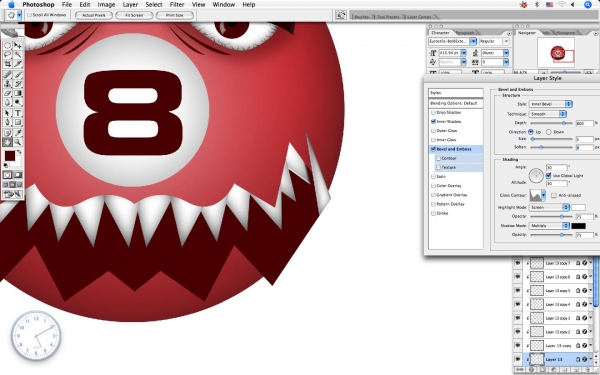Select the Eraser tool
Screen dimensions: 600x375
coord(7,93)
